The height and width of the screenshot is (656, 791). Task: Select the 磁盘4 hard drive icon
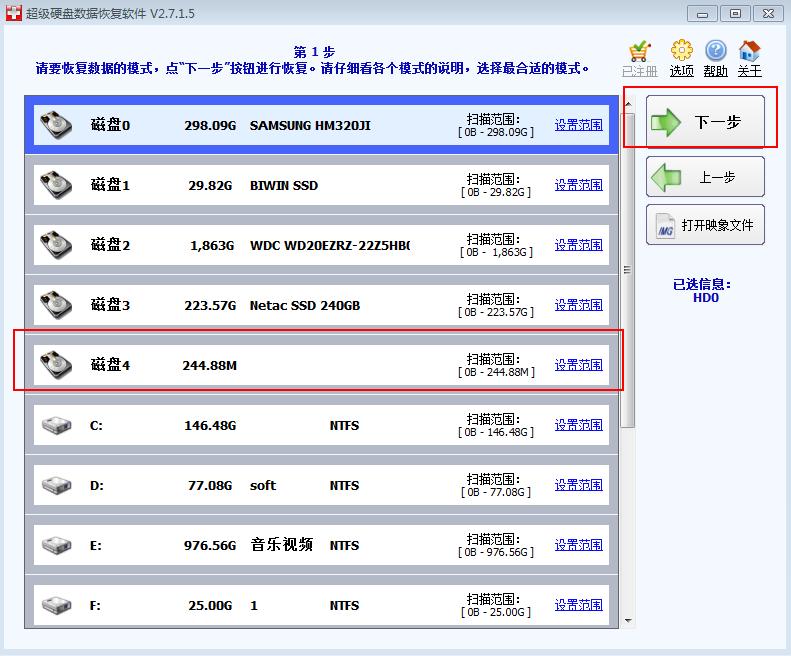point(56,365)
